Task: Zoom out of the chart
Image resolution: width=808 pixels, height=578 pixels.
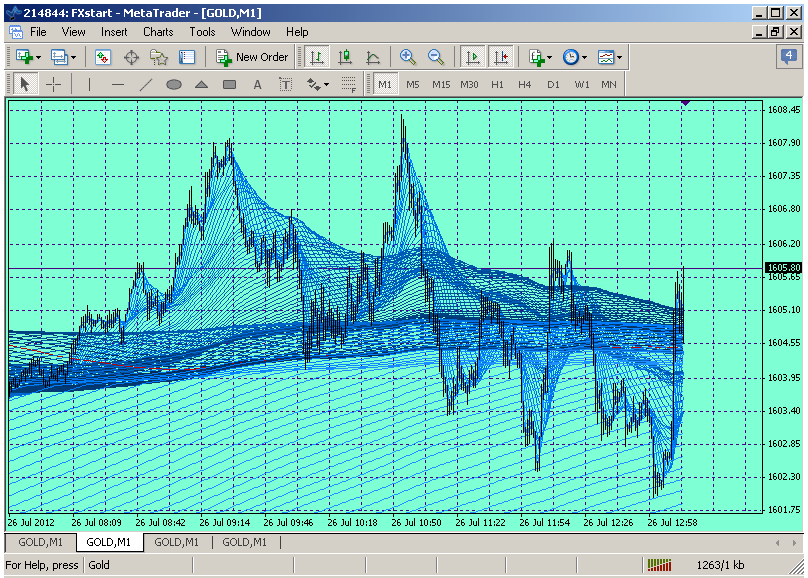Action: [x=436, y=57]
